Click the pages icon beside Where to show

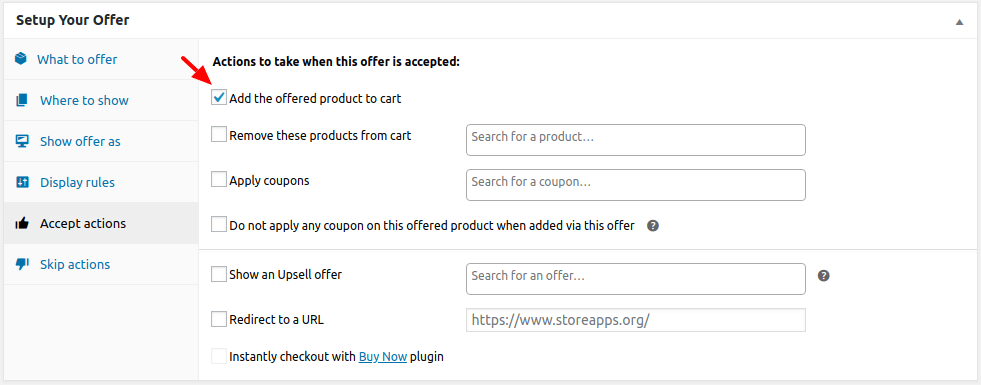point(23,100)
